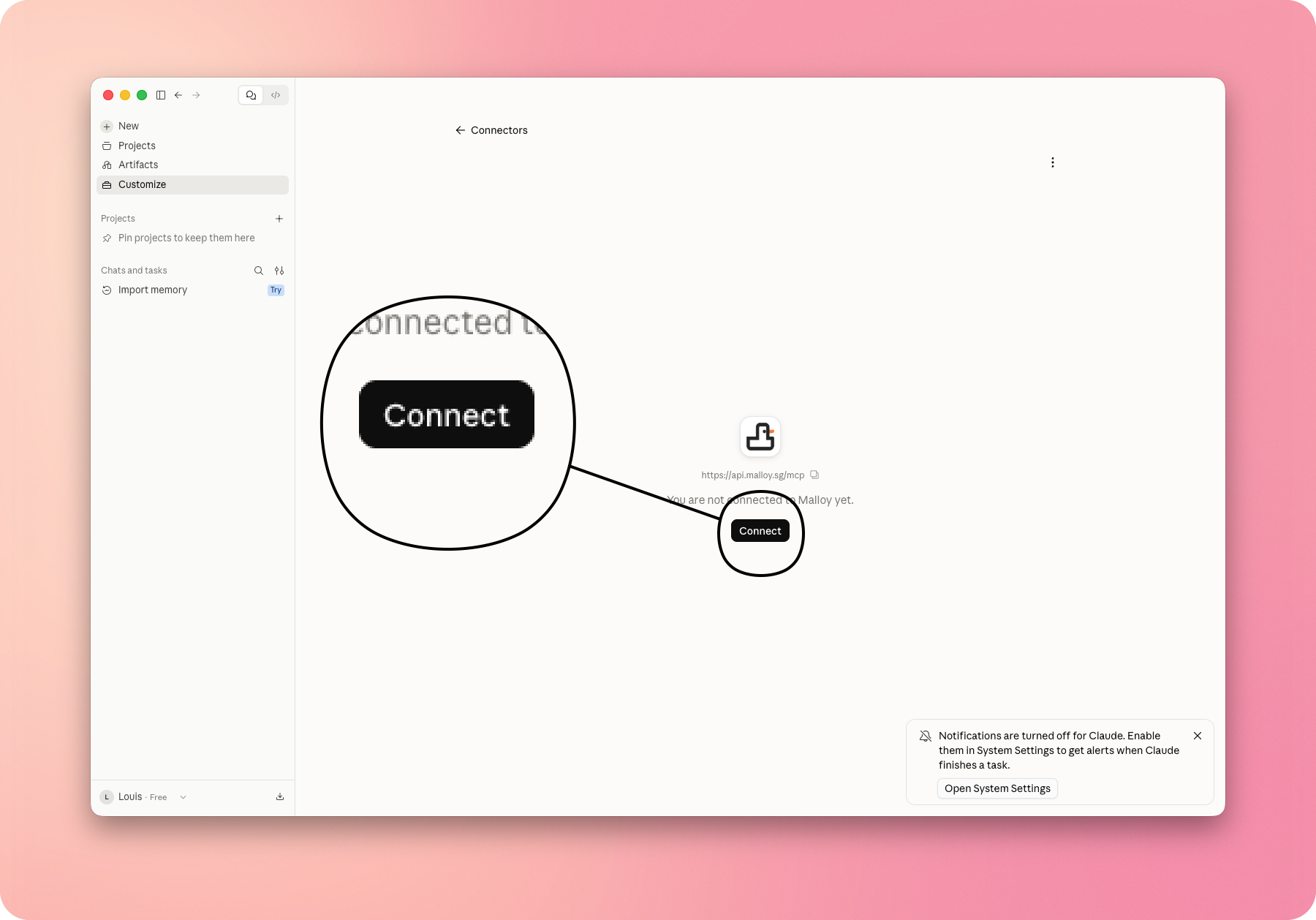Click the download icon in sidebar footer

[280, 797]
